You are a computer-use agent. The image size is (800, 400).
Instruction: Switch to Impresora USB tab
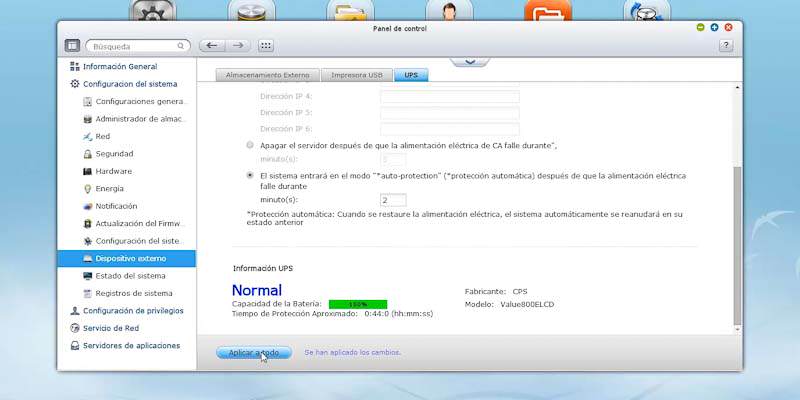[357, 75]
